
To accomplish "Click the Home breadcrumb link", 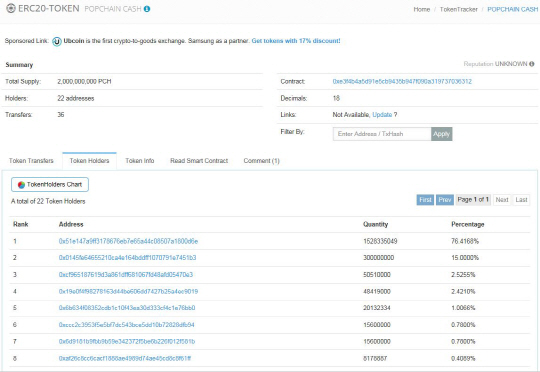I will tap(422, 9).
